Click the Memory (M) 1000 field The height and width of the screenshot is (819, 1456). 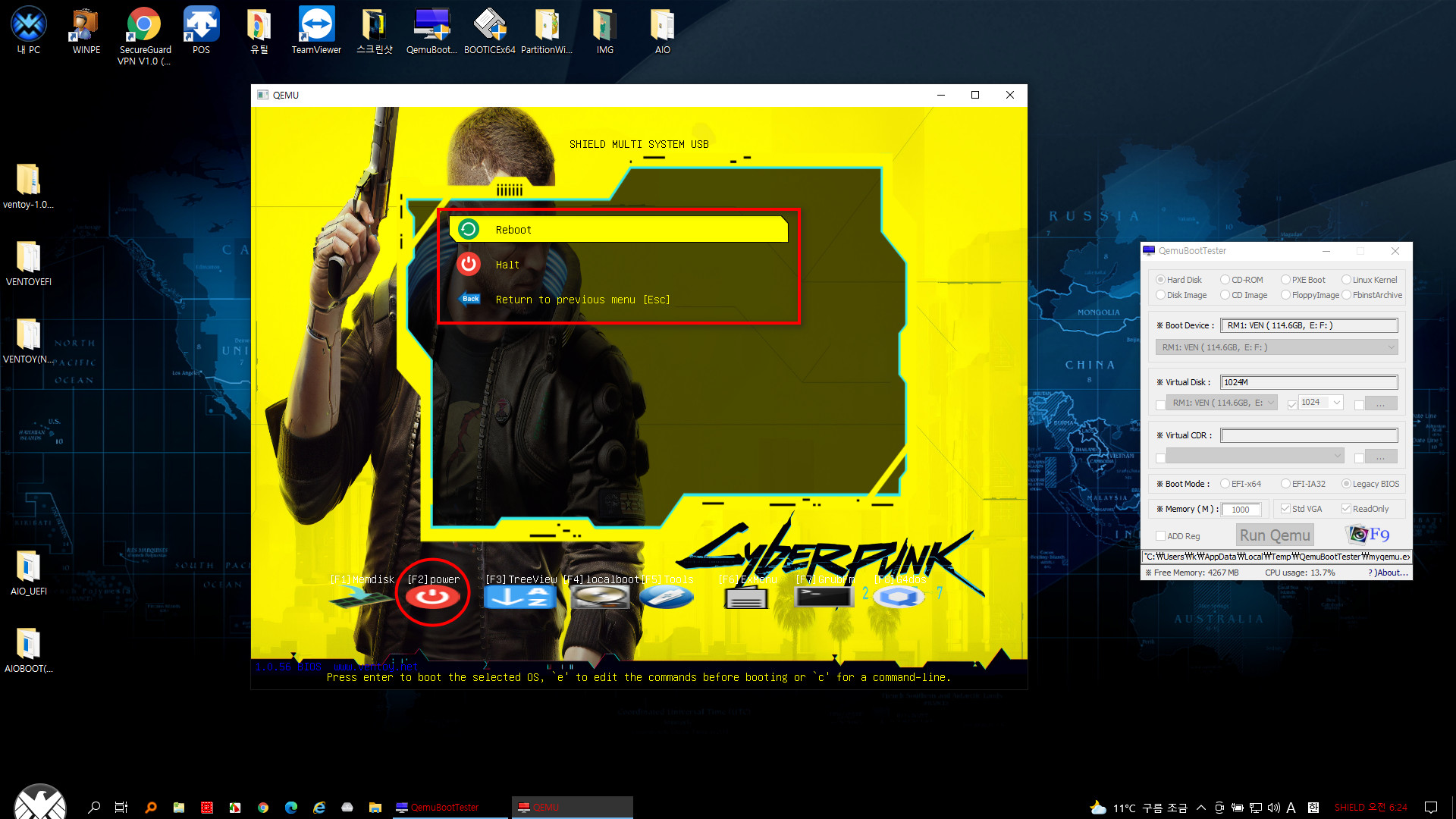tap(1241, 510)
